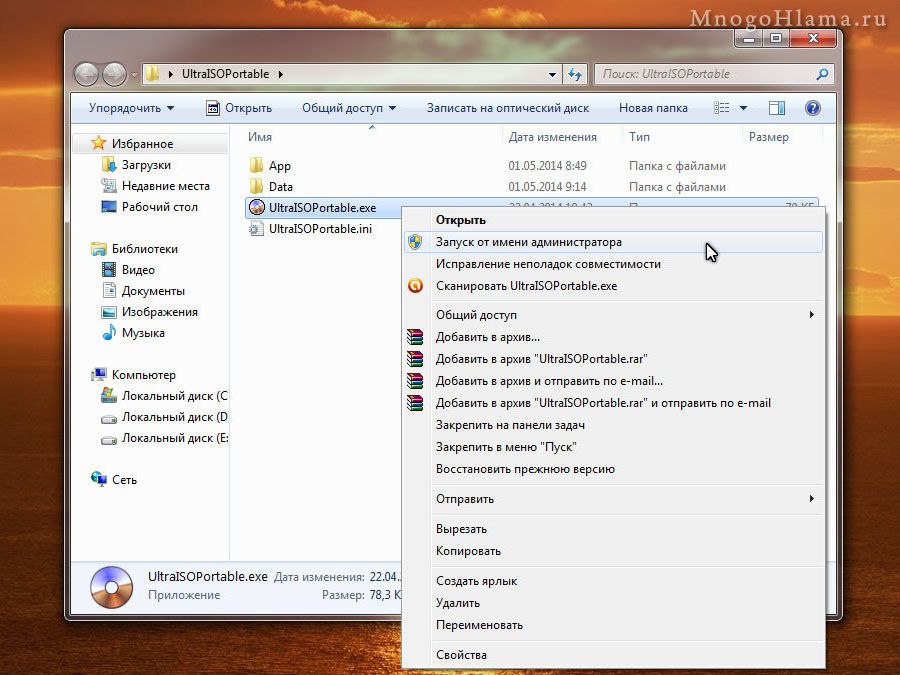Screen dimensions: 900x675
Task: Click the UltraISOPortable.ini file icon
Action: click(256, 229)
